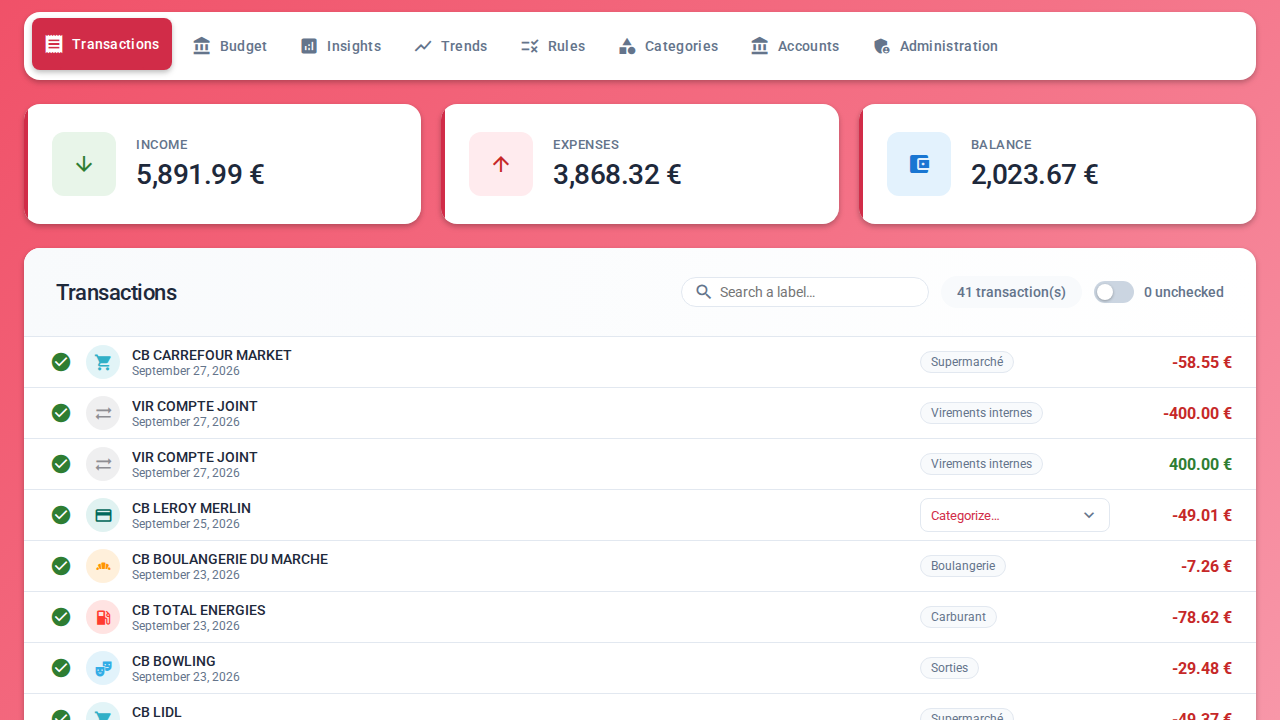
Task: Uncheck the CB TOTAL ENERGIES transaction
Action: (x=61, y=617)
